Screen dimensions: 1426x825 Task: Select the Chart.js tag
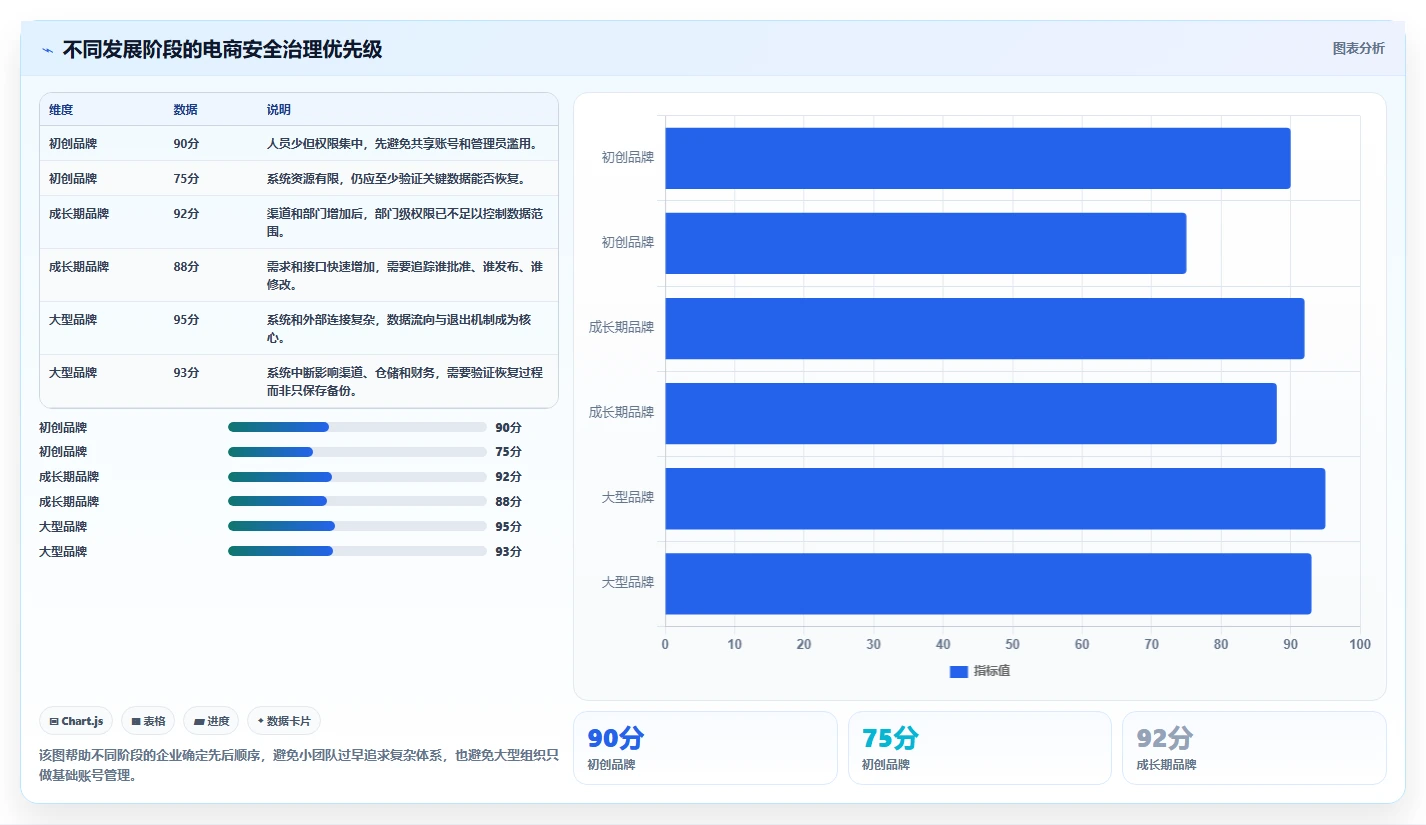(76, 721)
